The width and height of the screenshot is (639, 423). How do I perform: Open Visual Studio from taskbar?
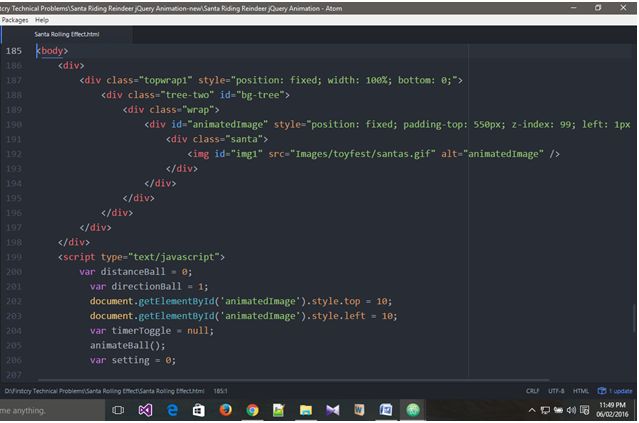coord(145,410)
